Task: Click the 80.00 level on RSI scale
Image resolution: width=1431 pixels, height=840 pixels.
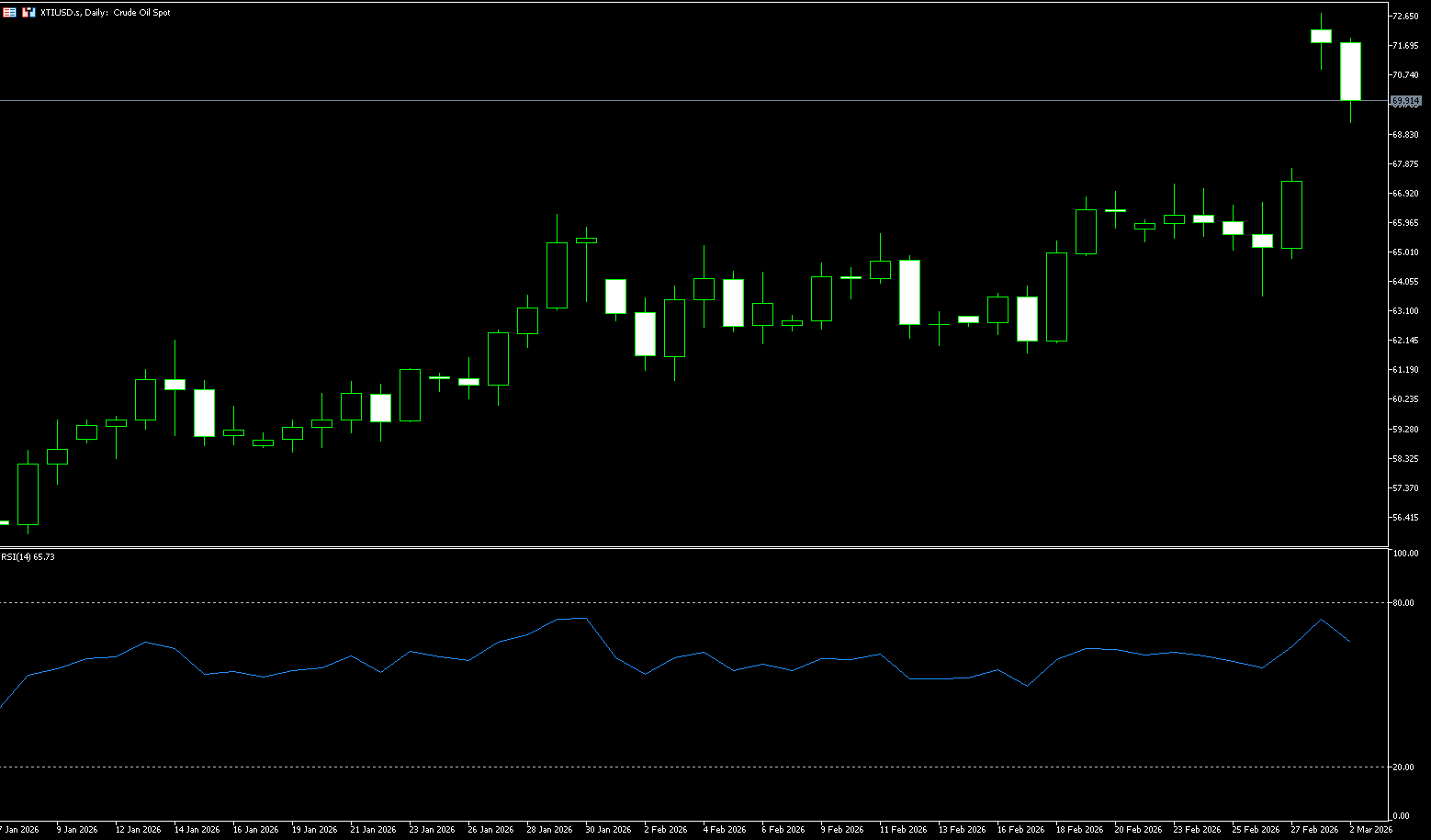Action: point(1403,603)
